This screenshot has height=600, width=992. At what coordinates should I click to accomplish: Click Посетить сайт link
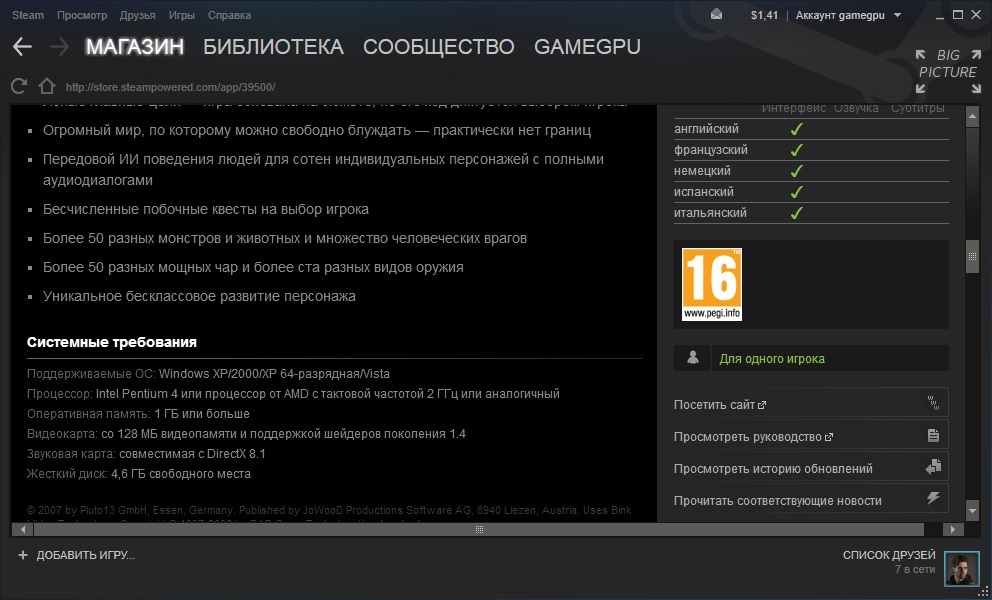point(720,404)
